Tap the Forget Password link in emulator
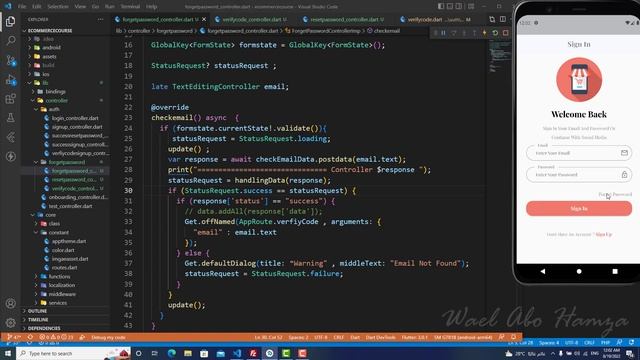 (615, 194)
